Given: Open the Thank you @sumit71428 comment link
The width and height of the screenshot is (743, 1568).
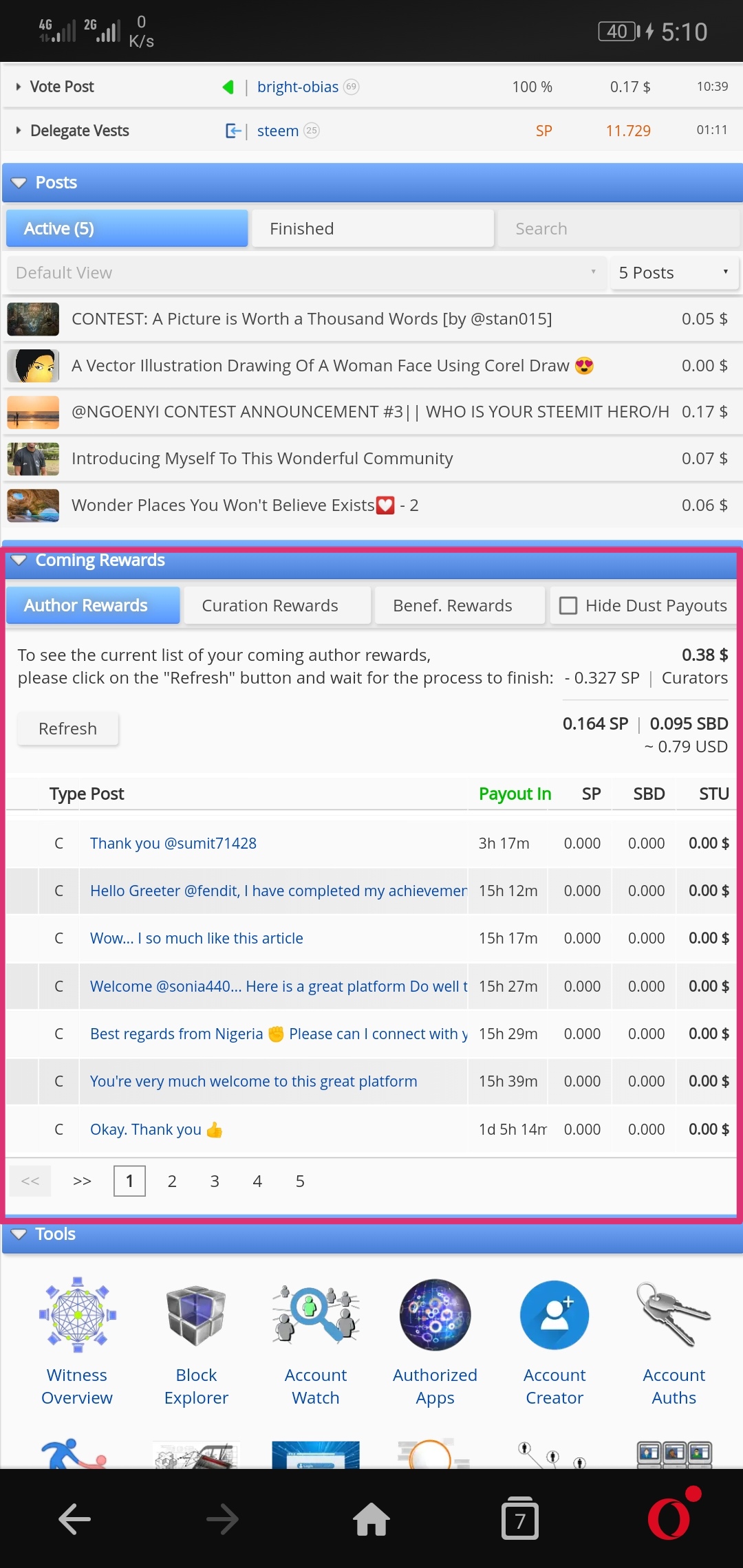Looking at the screenshot, I should (x=173, y=844).
